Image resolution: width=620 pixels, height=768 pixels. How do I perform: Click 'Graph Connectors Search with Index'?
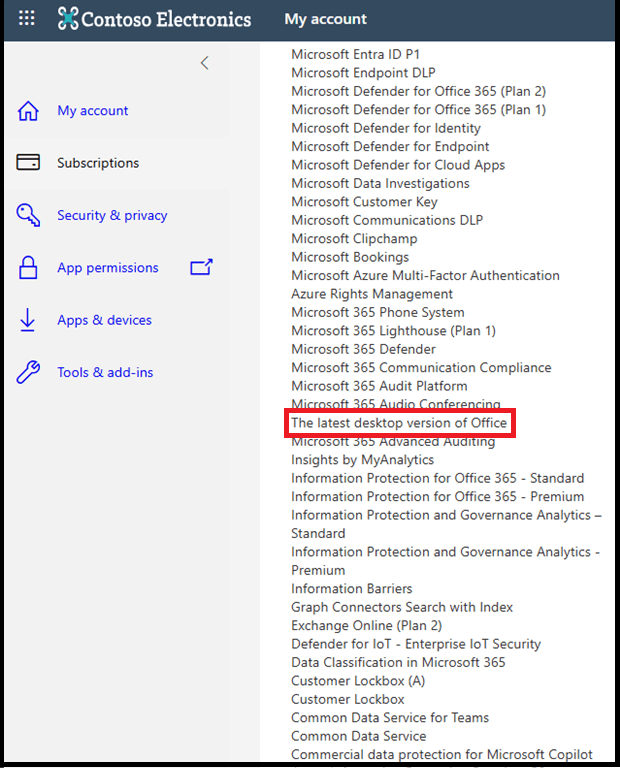pyautogui.click(x=402, y=607)
